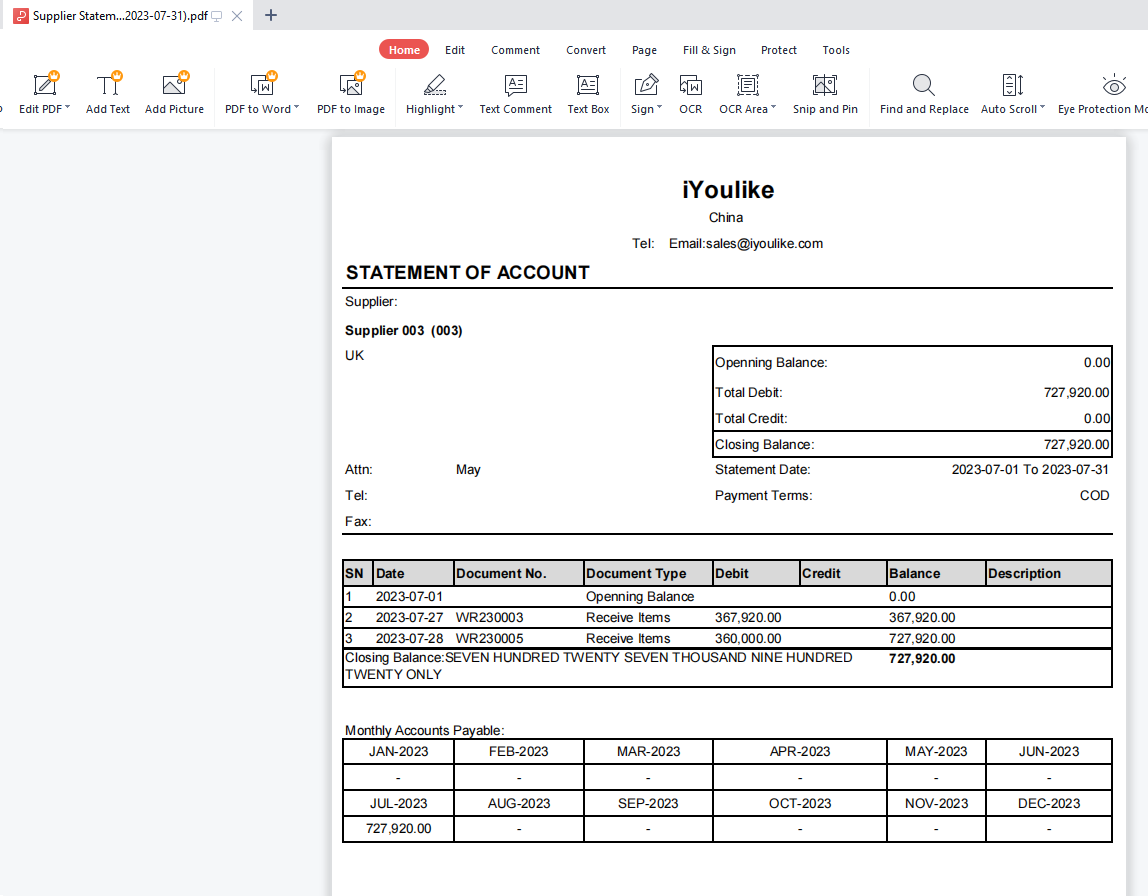The image size is (1148, 896).
Task: Choose the Text Box tool
Action: point(588,86)
